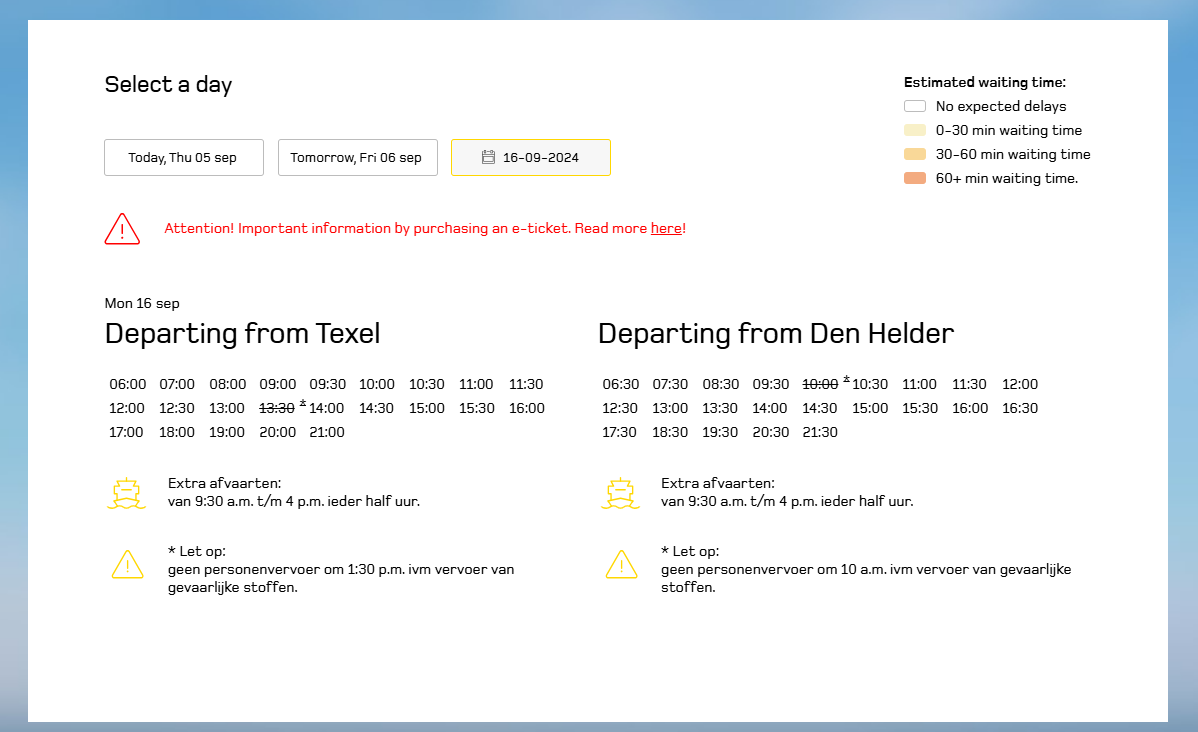Click the struck-through 10:00 Den Helder departure

pyautogui.click(x=820, y=384)
